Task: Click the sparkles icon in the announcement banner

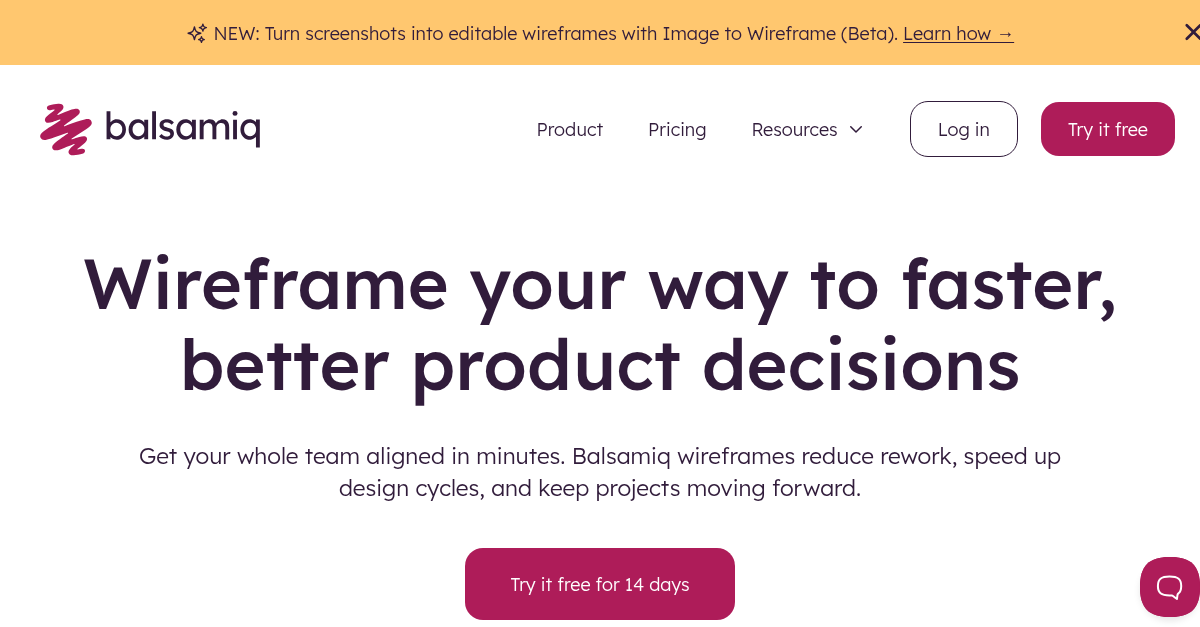Action: pyautogui.click(x=196, y=33)
